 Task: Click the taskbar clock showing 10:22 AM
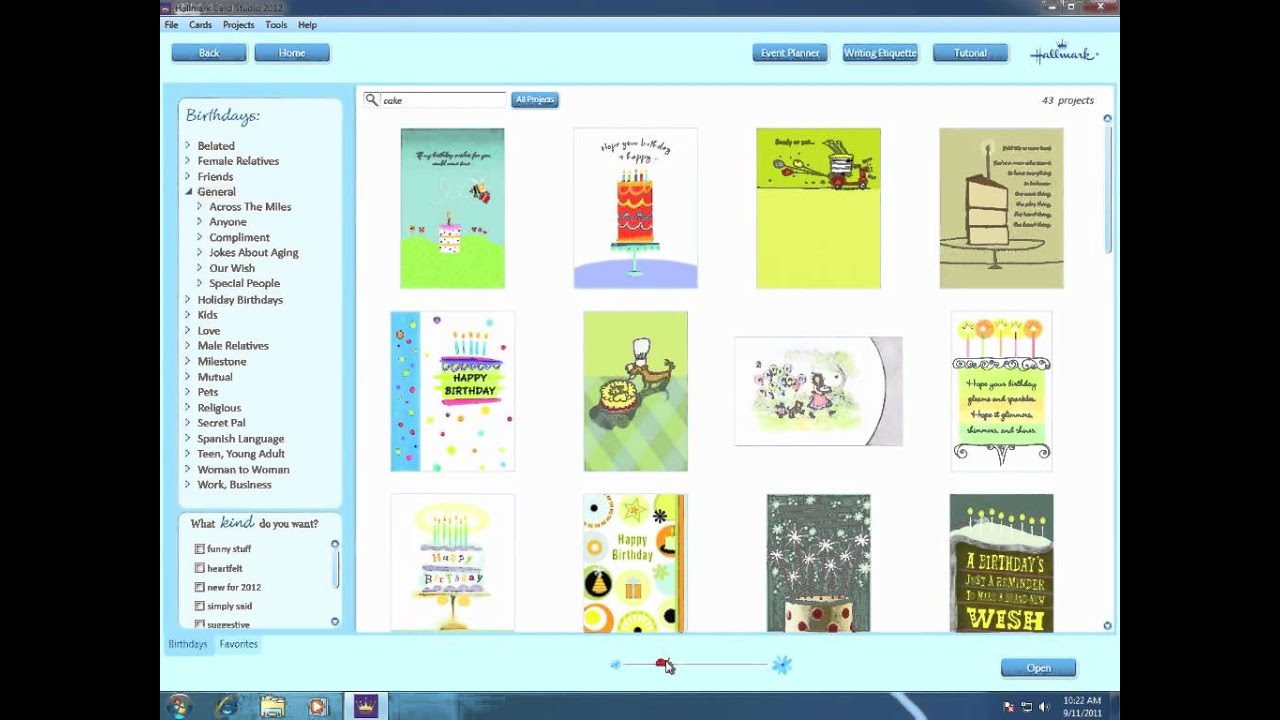click(1082, 707)
